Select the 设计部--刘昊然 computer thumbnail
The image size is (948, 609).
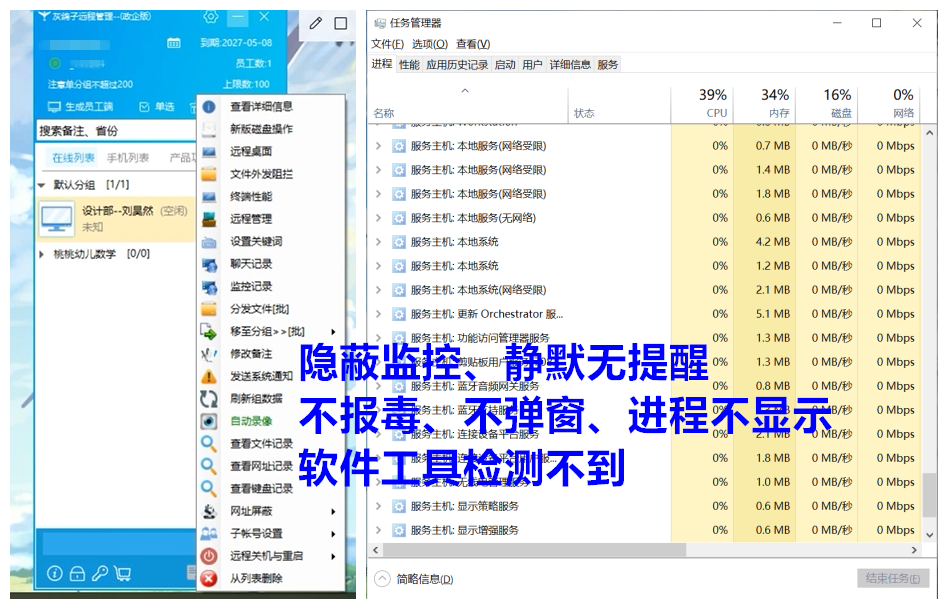[56, 218]
